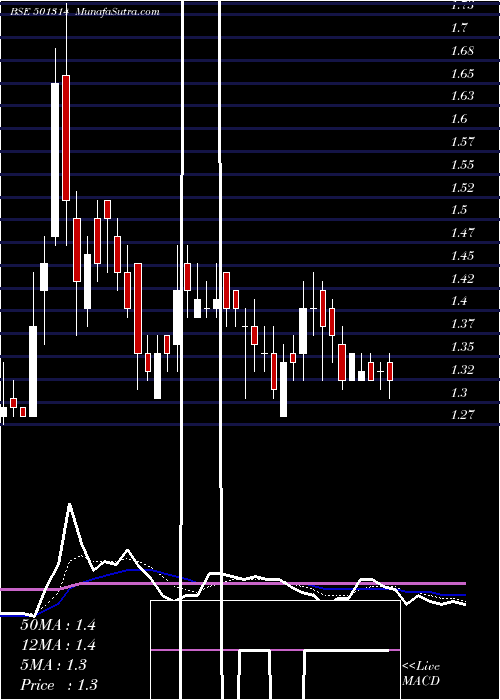Select the 1.37 price axis label
Image resolution: width=500 pixels, height=700 pixels.
pos(462,324)
